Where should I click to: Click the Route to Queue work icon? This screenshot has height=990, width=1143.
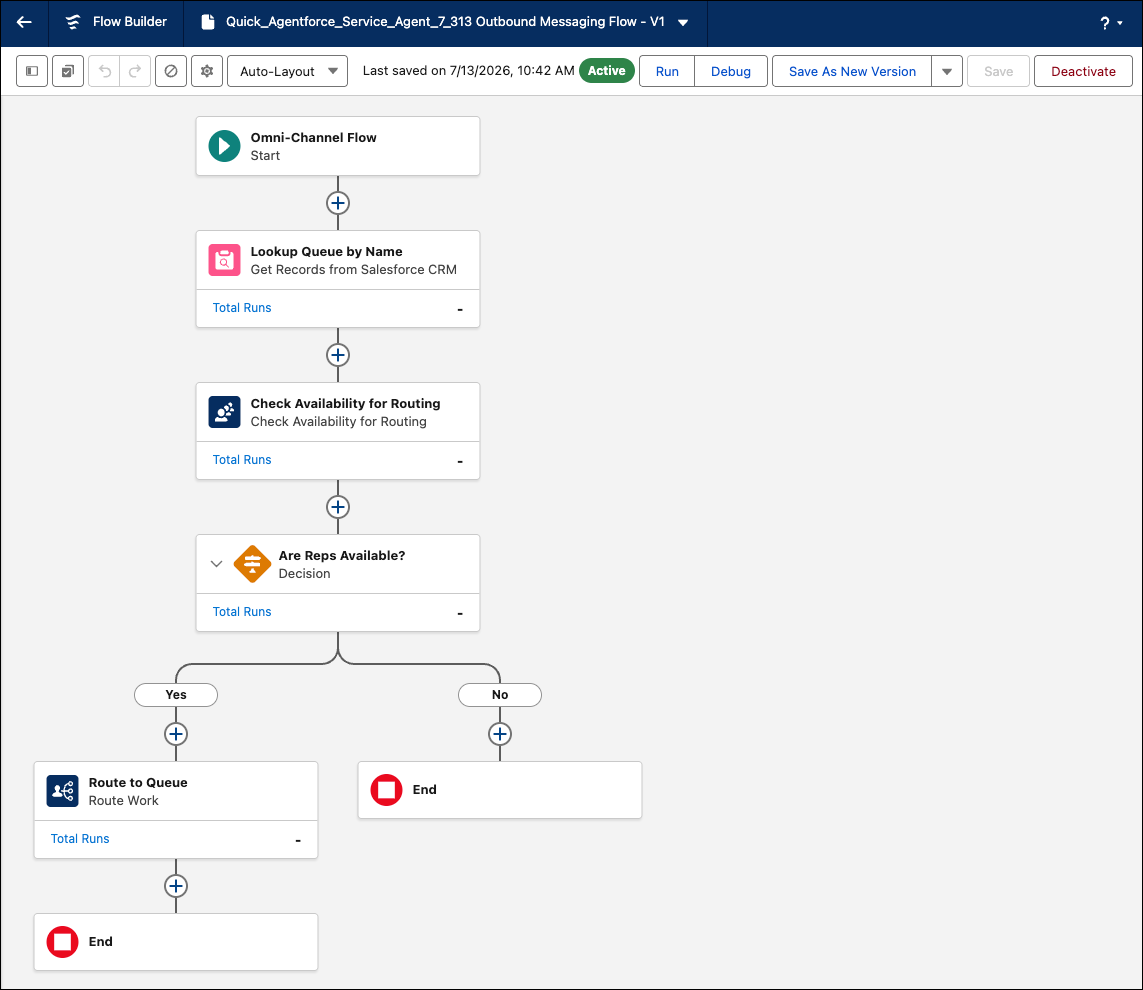(63, 791)
